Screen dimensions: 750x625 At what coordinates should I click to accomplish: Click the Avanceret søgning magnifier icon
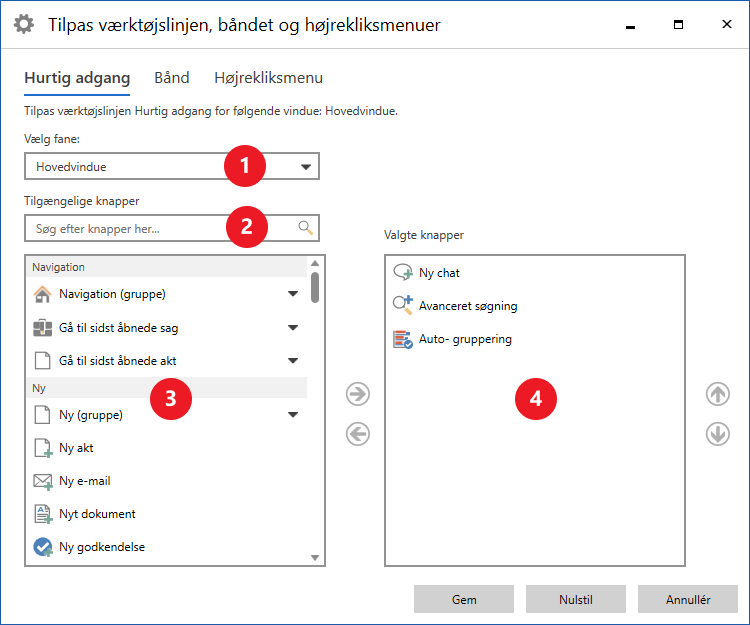pyautogui.click(x=403, y=305)
